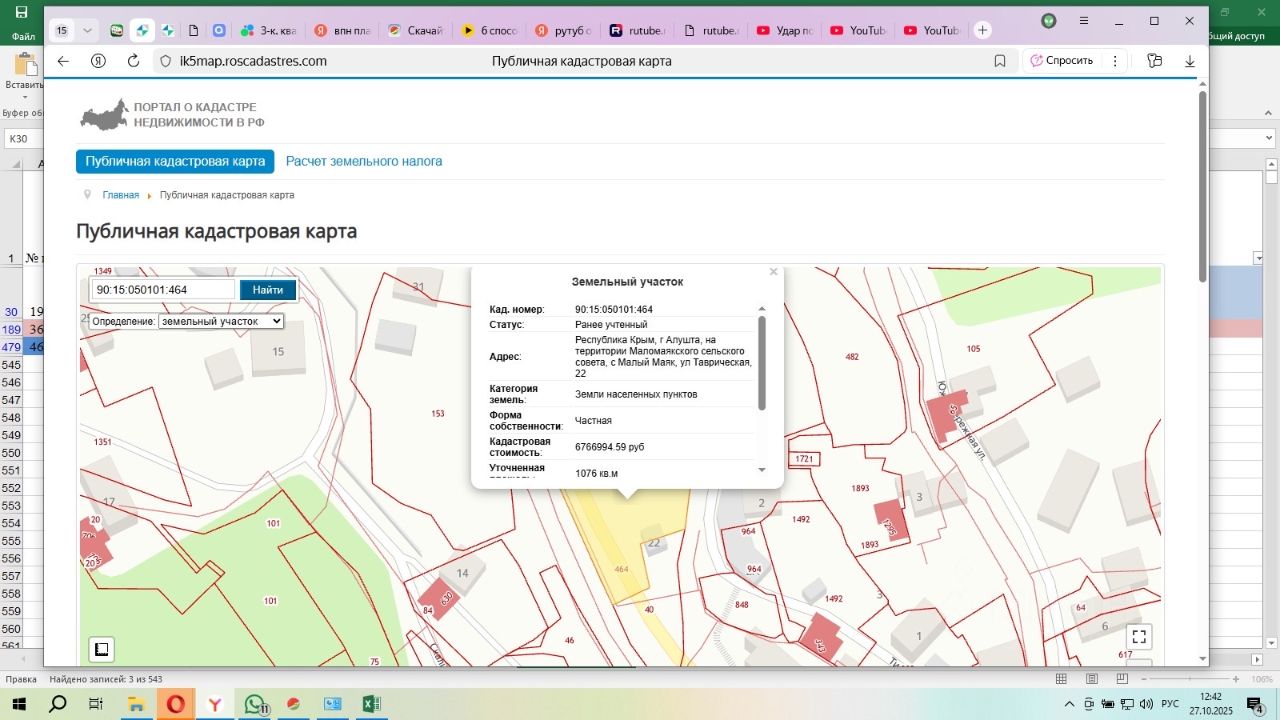
Task: Show hidden system tray icons
Action: point(1070,704)
